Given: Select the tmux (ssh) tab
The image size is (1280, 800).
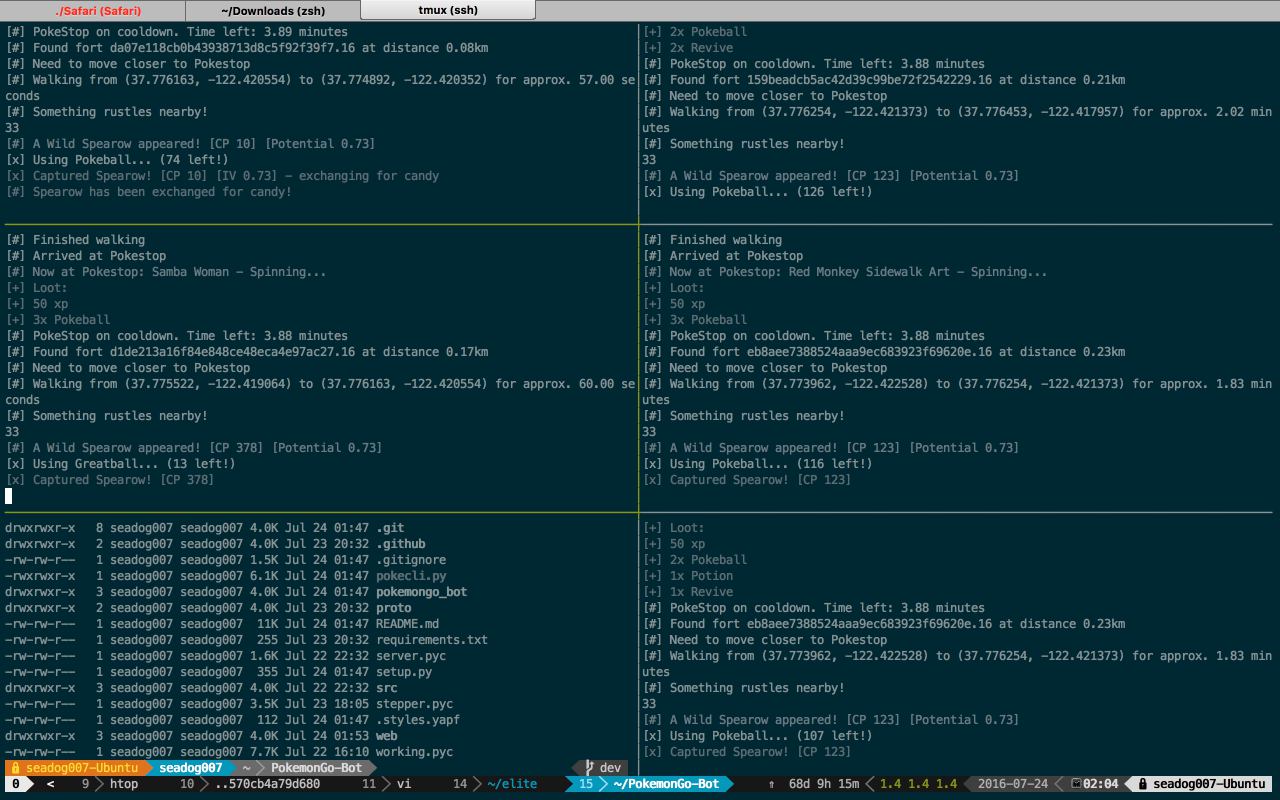Looking at the screenshot, I should pos(447,10).
